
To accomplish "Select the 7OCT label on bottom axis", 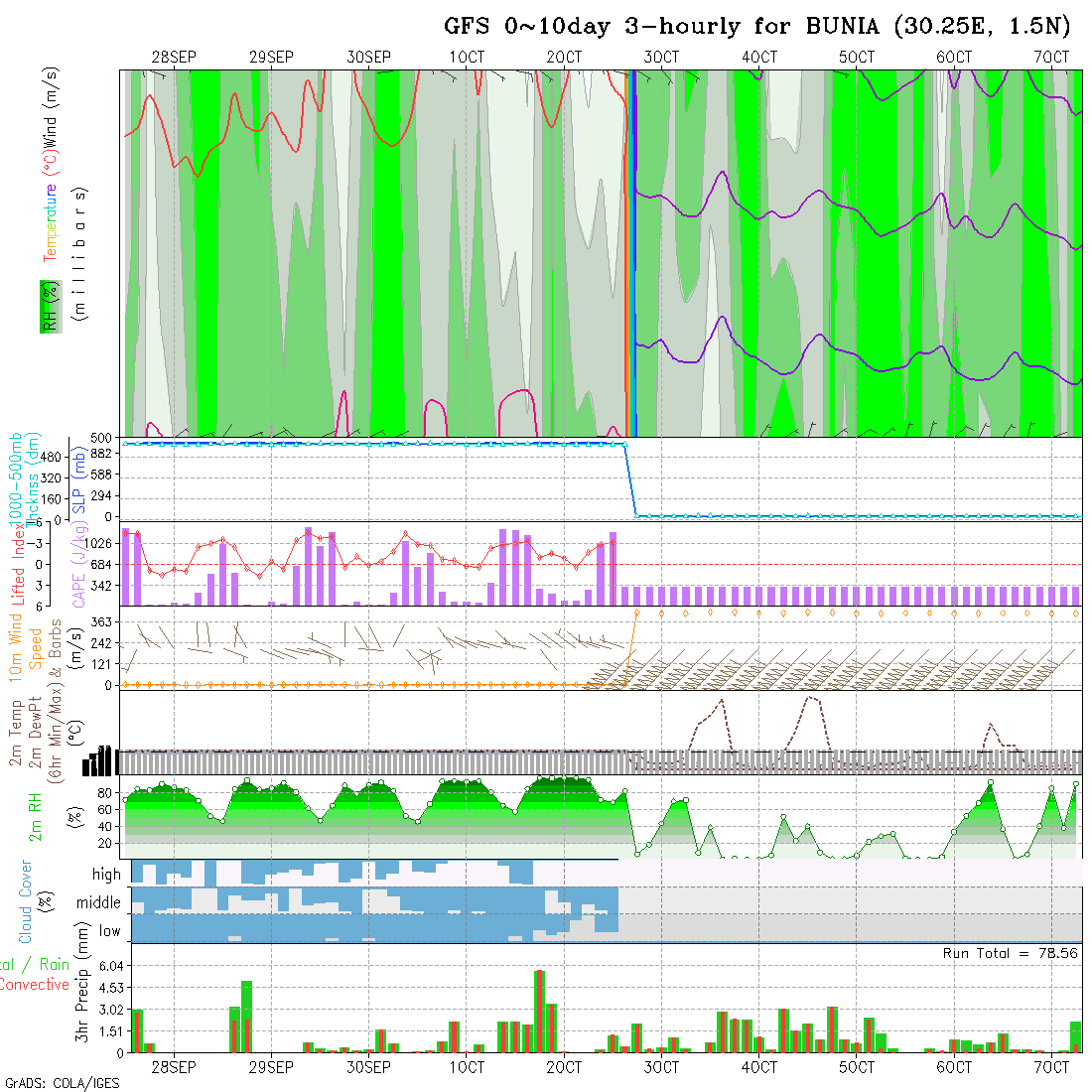I will point(1050,1067).
